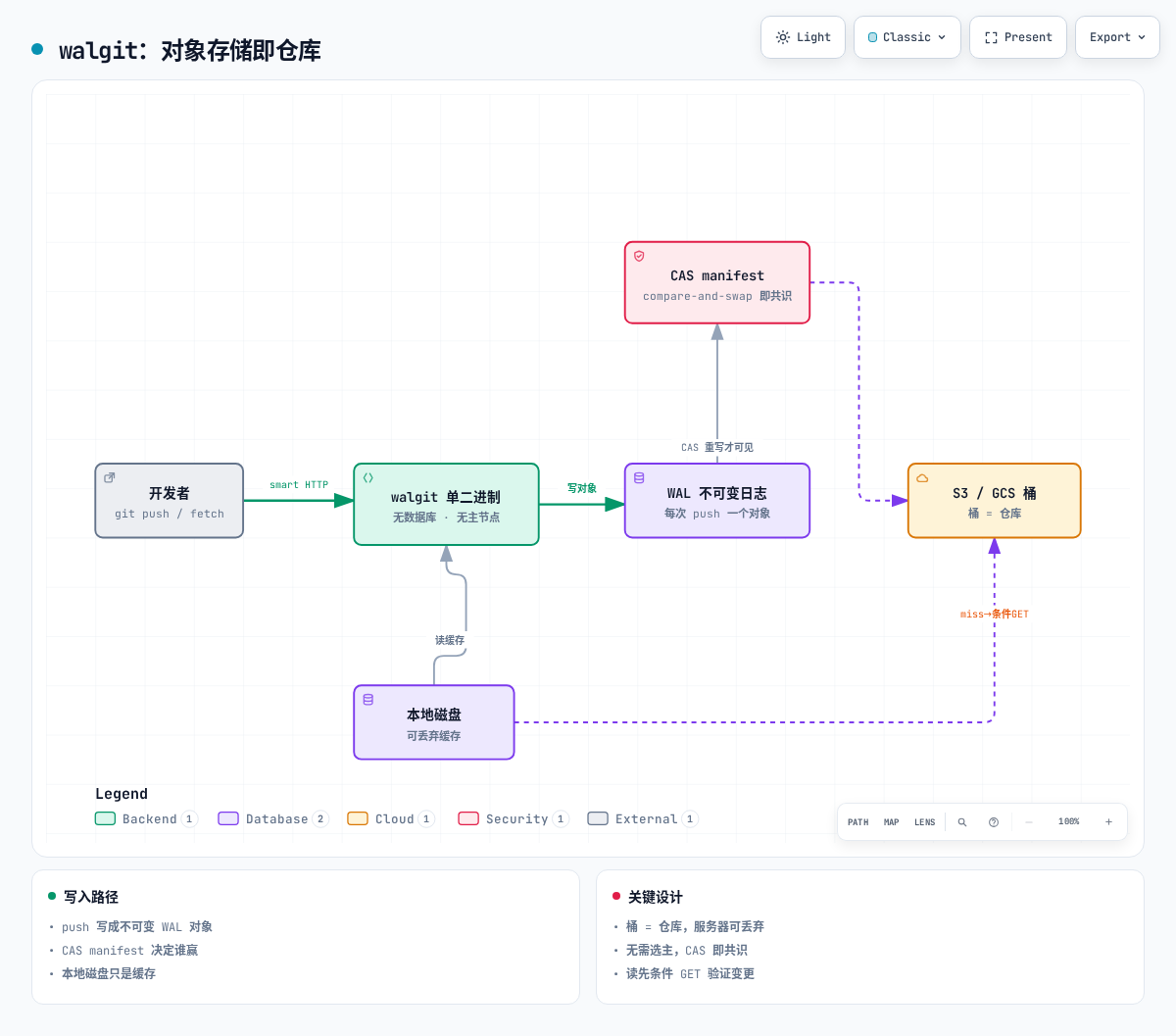Click the 无数据库 · 无主节点 subtitle
This screenshot has height=1036, width=1176.
[x=446, y=518]
